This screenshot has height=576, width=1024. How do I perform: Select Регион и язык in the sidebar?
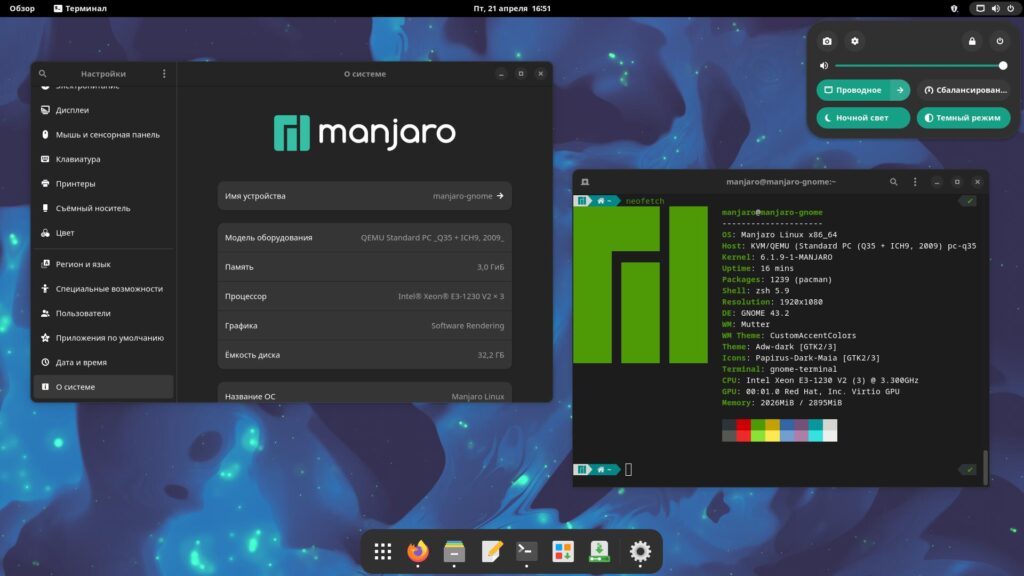tap(83, 264)
